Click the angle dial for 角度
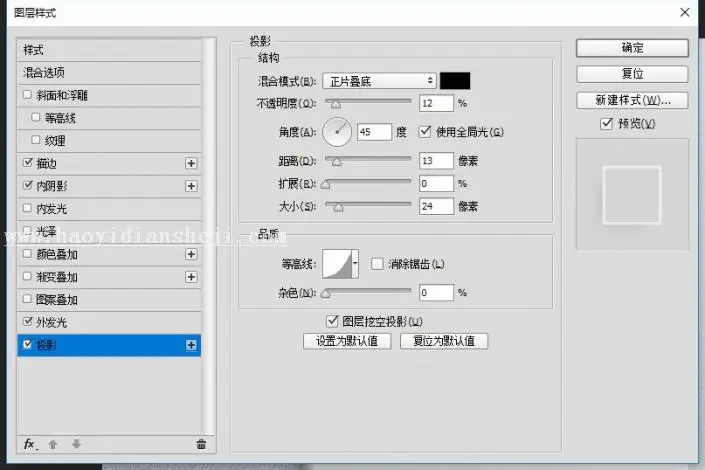Viewport: 705px width, 470px height. click(x=337, y=132)
